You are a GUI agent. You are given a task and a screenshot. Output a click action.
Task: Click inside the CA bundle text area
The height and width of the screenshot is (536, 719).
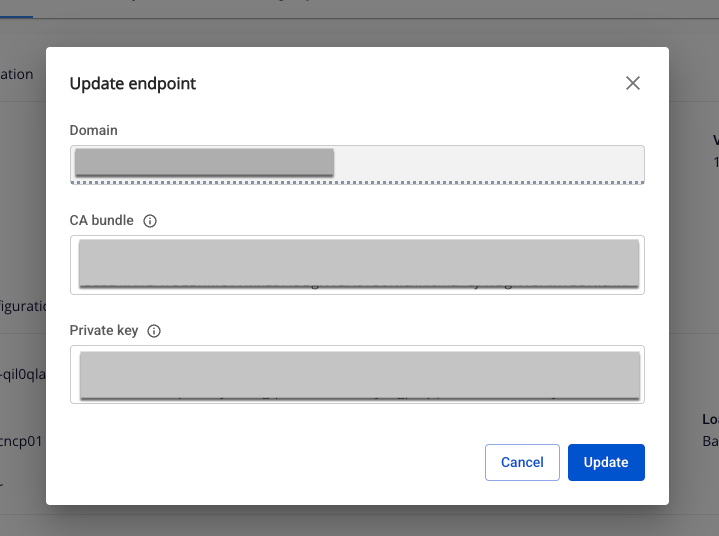357,264
